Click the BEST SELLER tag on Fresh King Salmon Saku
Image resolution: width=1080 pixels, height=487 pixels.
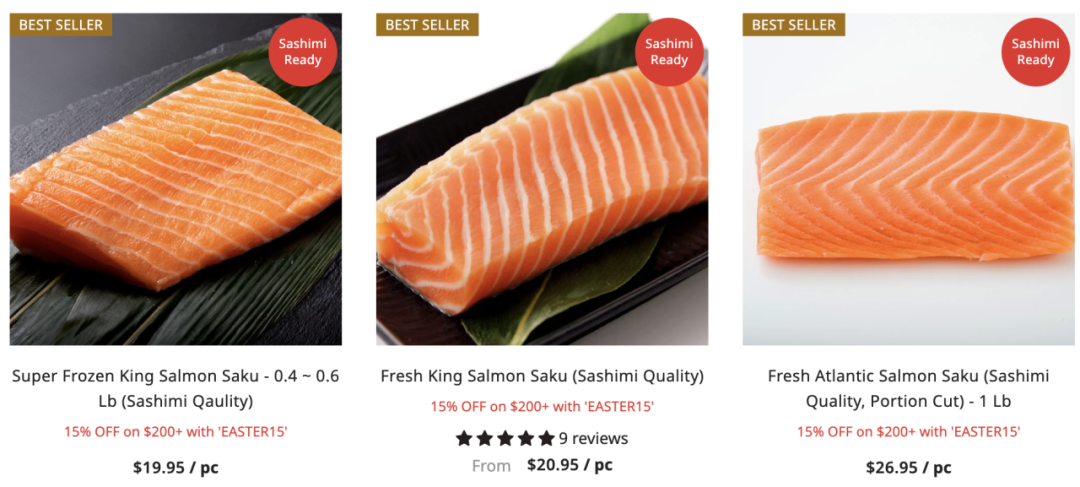pos(427,25)
